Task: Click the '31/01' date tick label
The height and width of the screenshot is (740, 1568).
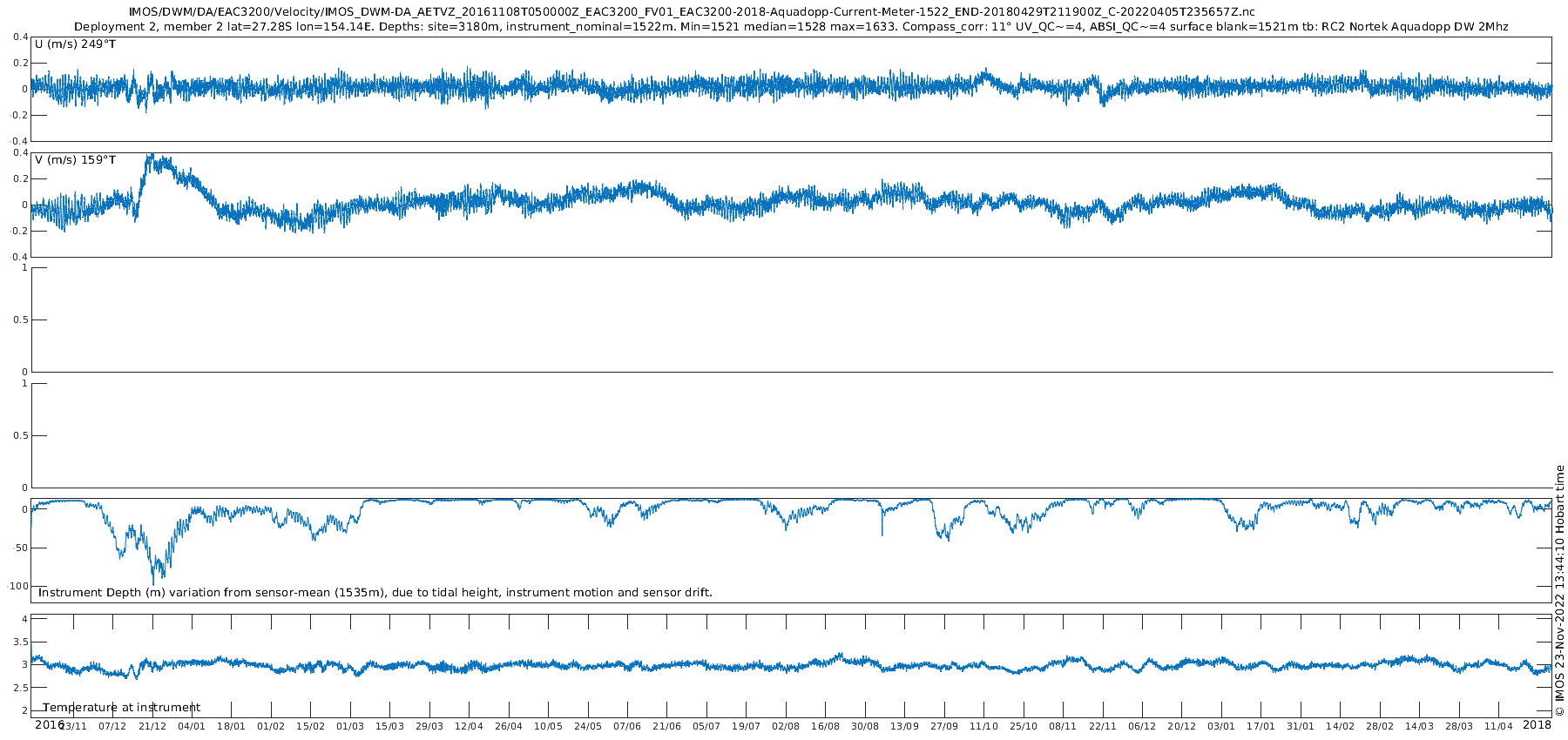Action: pyautogui.click(x=1301, y=726)
